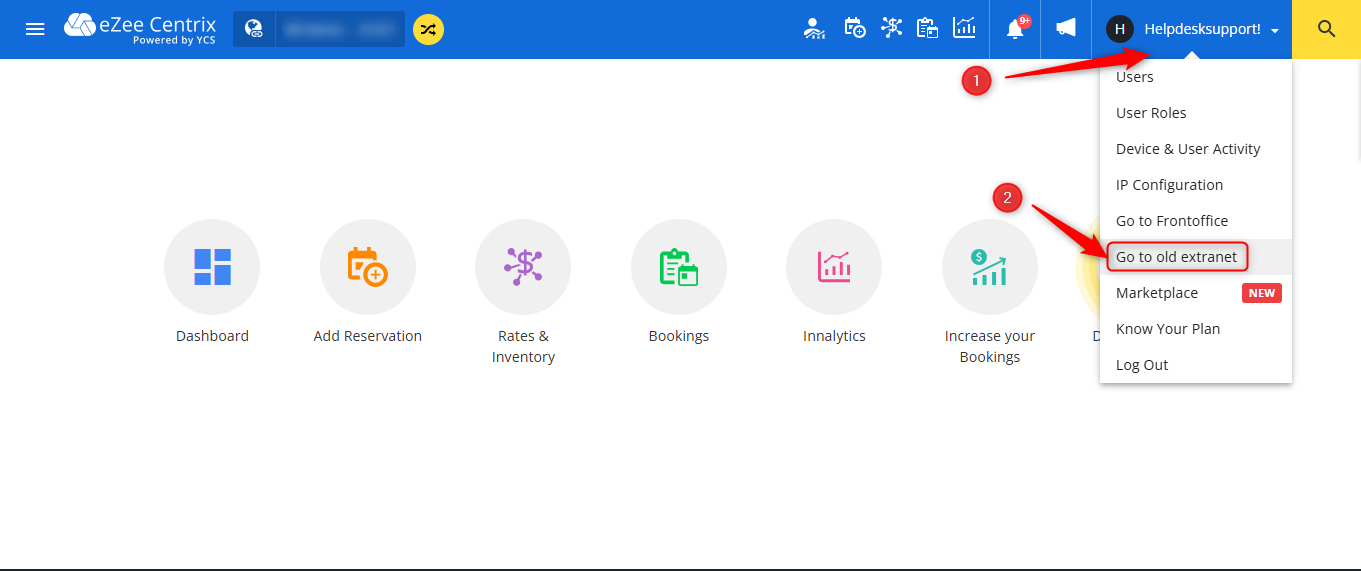
Task: Open the Innalytics tile icon
Action: tap(834, 267)
